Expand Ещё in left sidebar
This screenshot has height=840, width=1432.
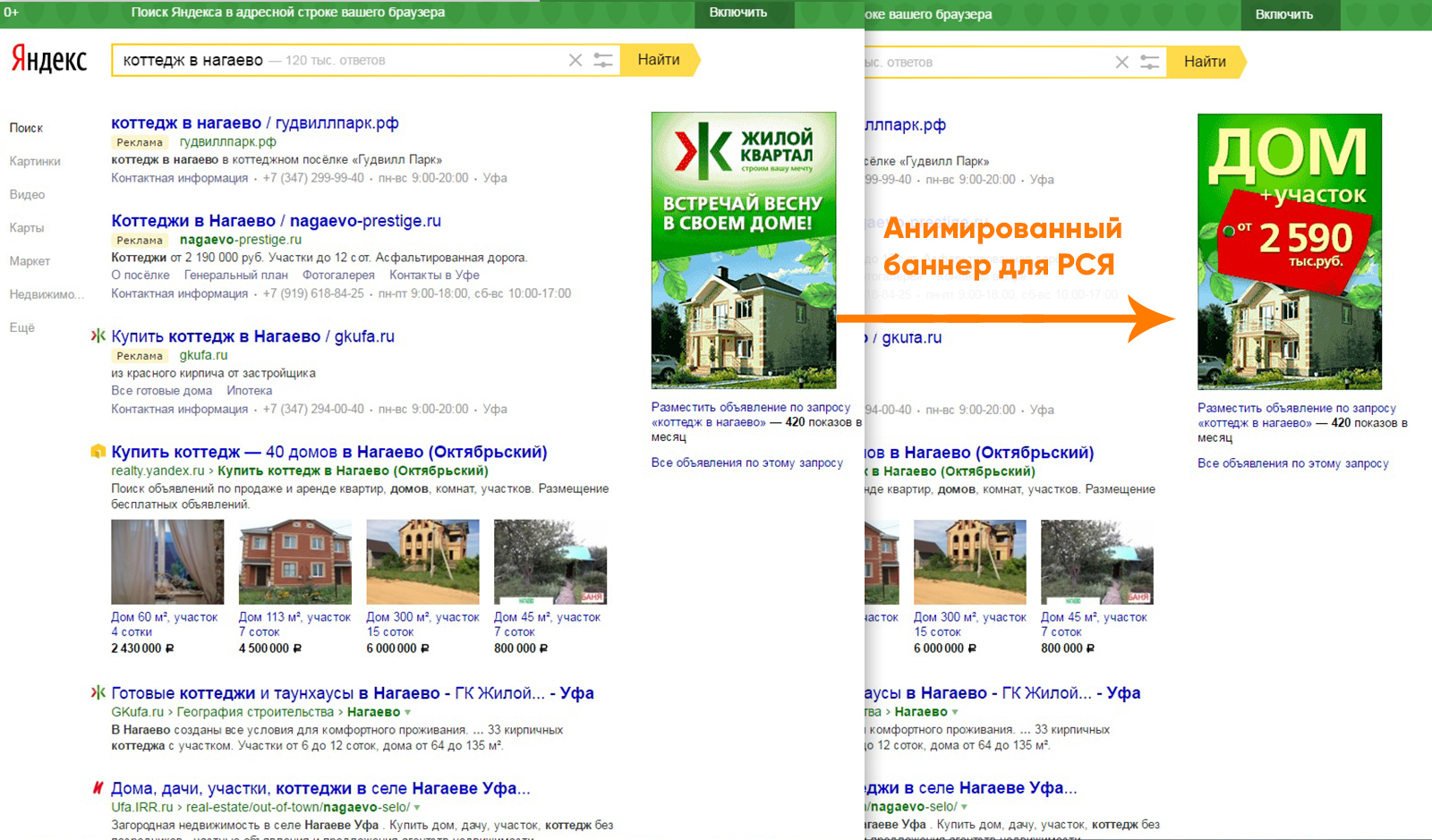click(21, 327)
